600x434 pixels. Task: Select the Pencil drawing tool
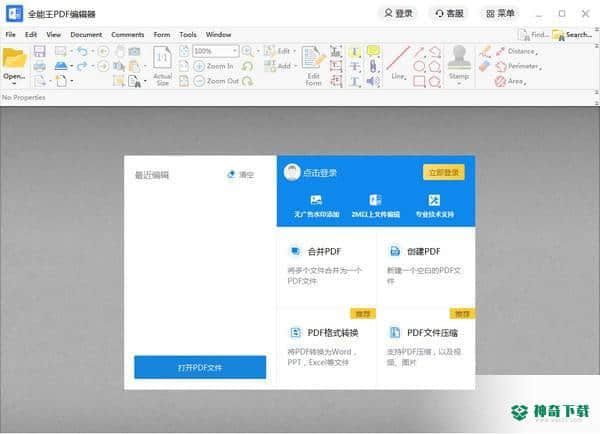486,51
